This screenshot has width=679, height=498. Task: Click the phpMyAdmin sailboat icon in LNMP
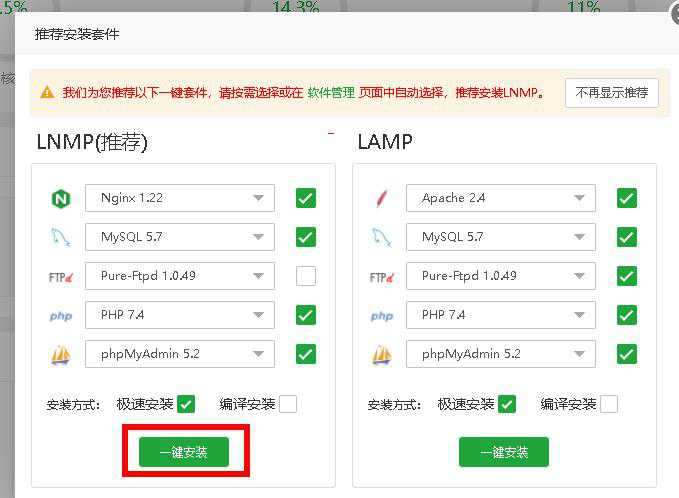(61, 355)
